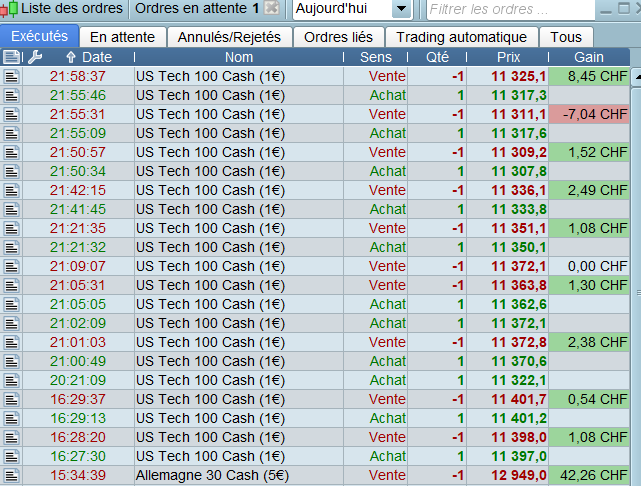641x486 pixels.
Task: Switch to the Exécutés tab
Action: tap(39, 36)
